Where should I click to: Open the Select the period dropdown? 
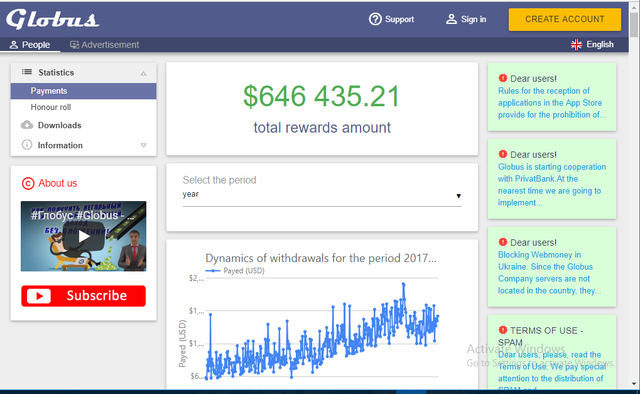322,195
